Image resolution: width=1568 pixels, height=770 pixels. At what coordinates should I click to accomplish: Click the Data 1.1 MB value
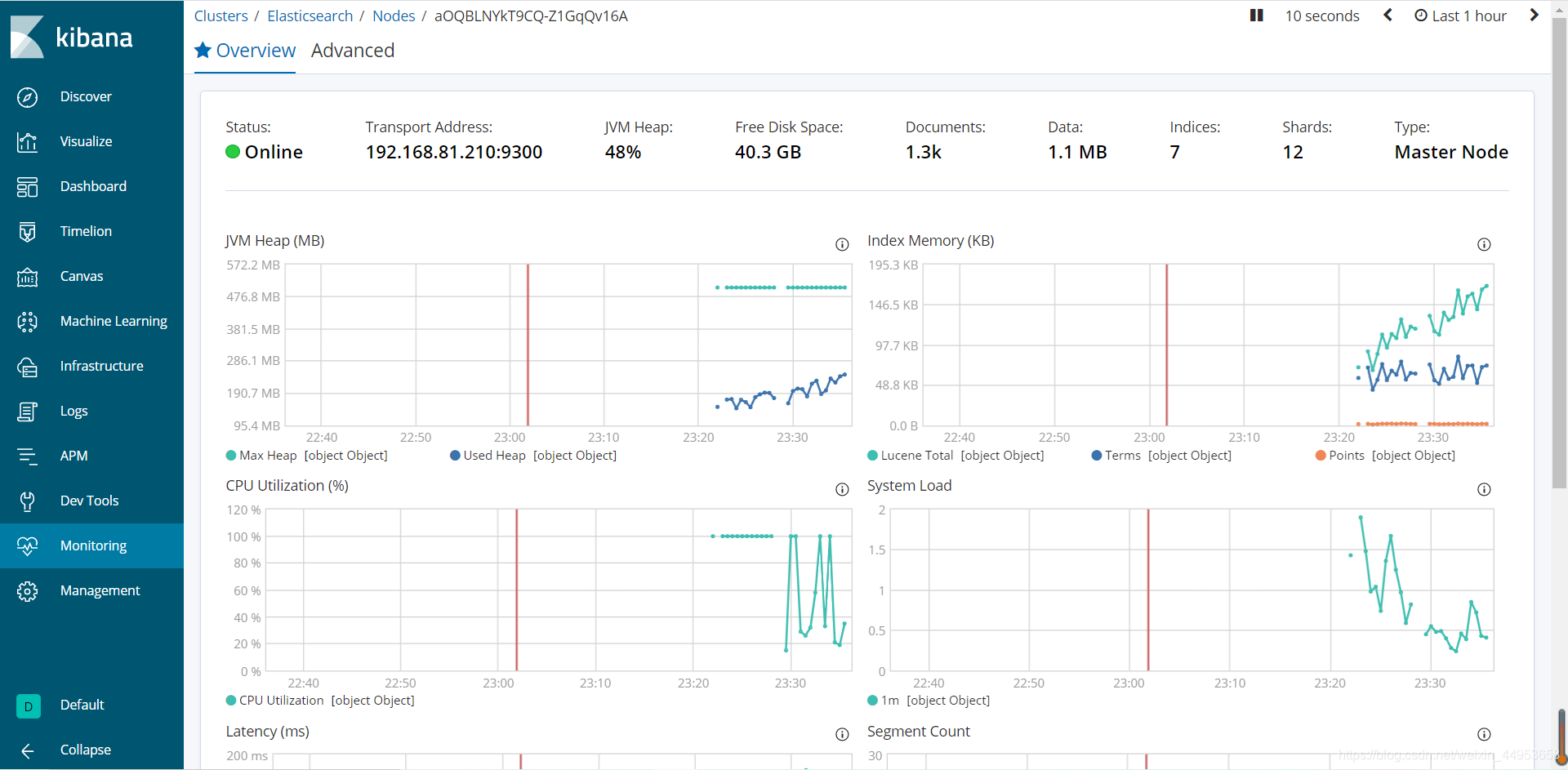click(1077, 153)
